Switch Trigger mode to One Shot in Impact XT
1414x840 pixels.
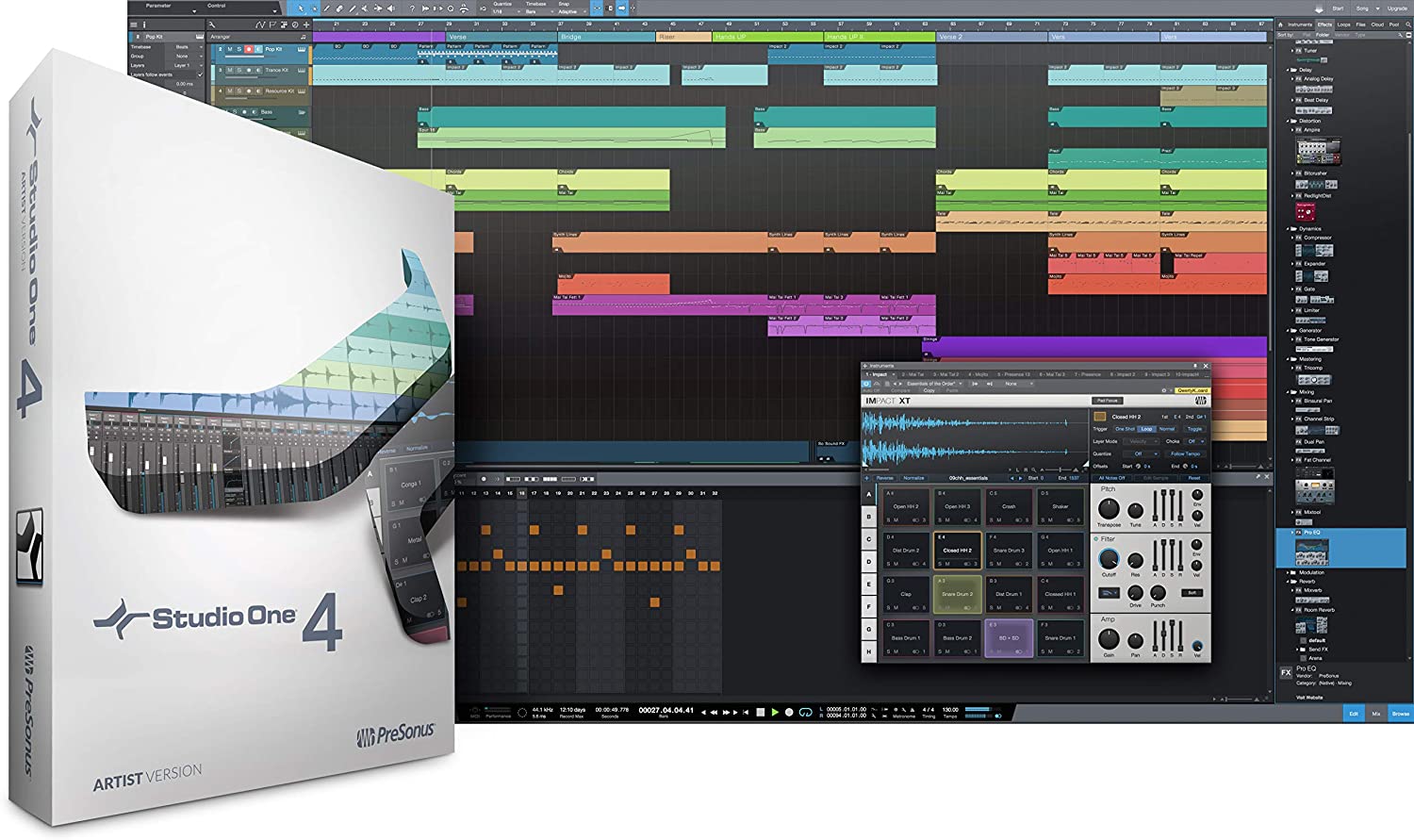(x=1125, y=429)
